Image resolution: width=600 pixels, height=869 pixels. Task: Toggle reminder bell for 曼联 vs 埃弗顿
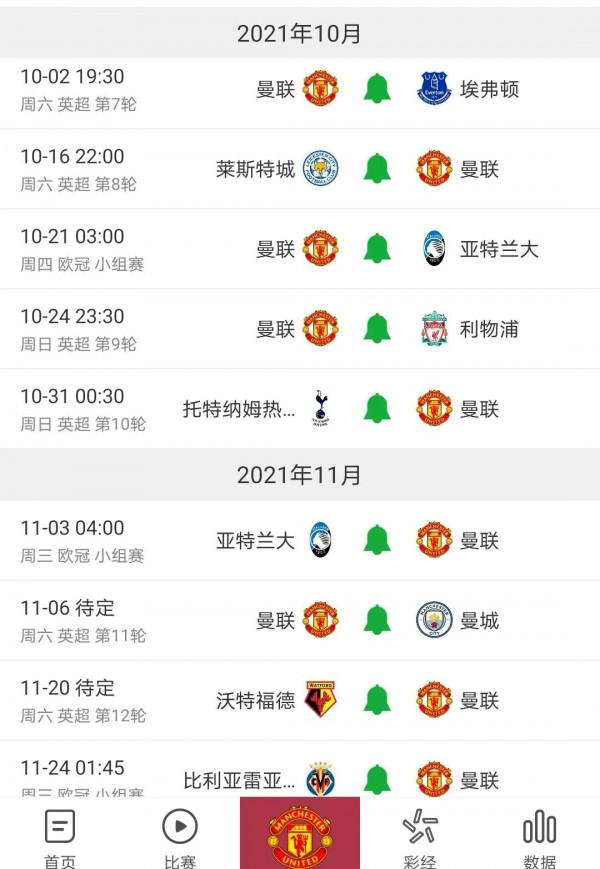click(377, 89)
